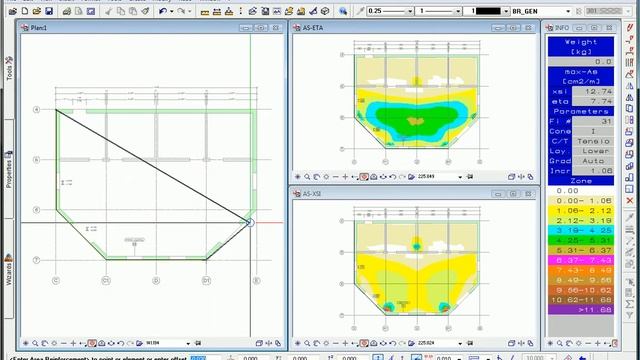Open the 0.25 line weight dropdown
Viewport: 640px width, 360px height.
(410, 11)
